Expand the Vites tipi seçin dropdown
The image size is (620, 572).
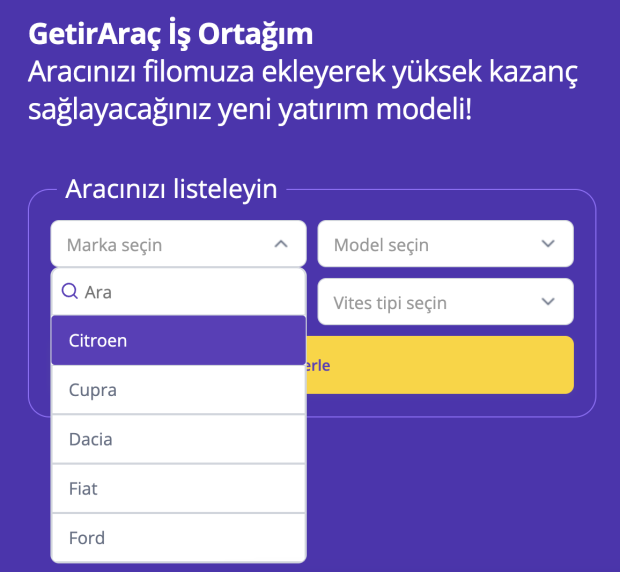tap(445, 302)
